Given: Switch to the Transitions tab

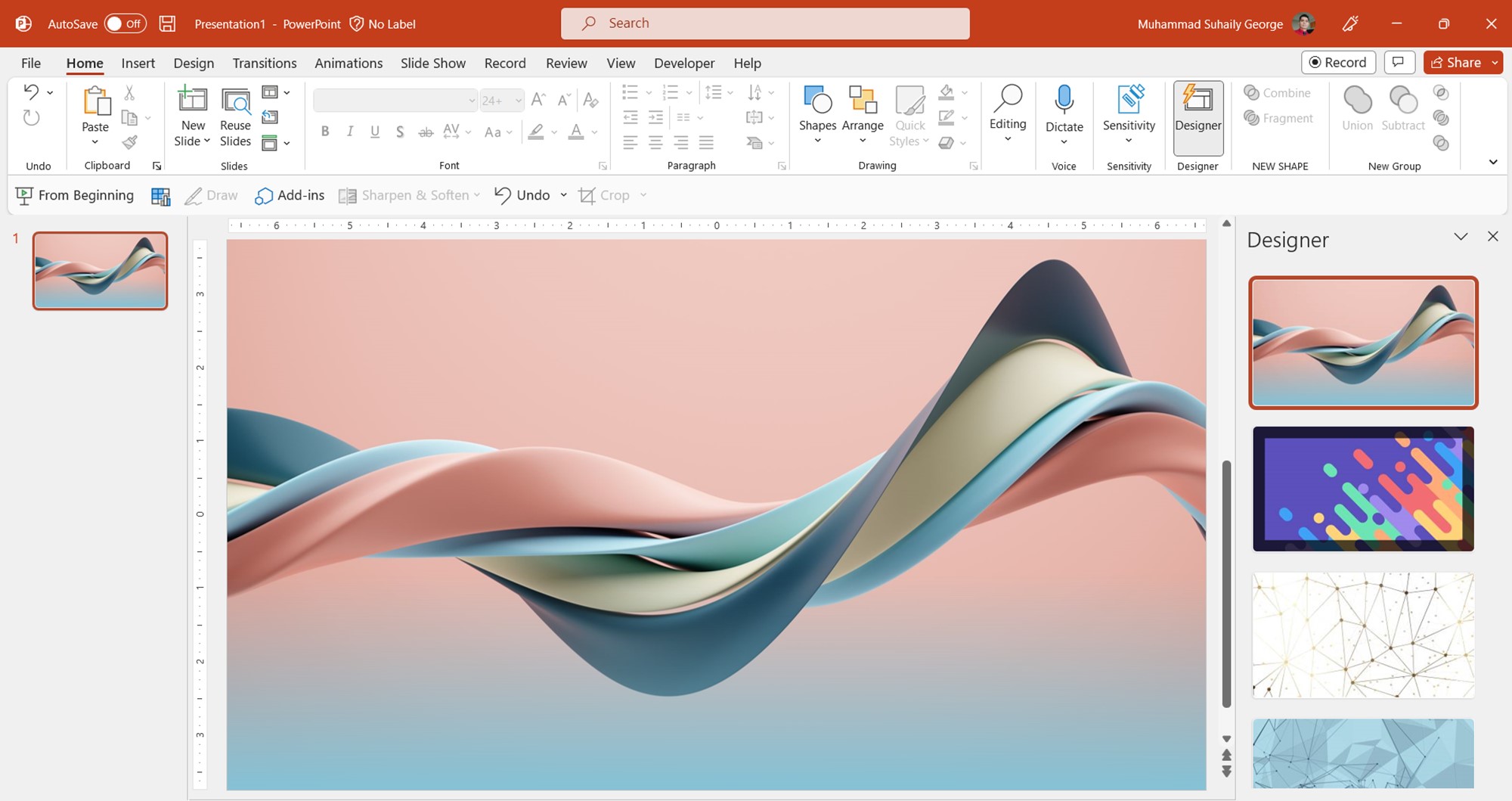Looking at the screenshot, I should [264, 63].
